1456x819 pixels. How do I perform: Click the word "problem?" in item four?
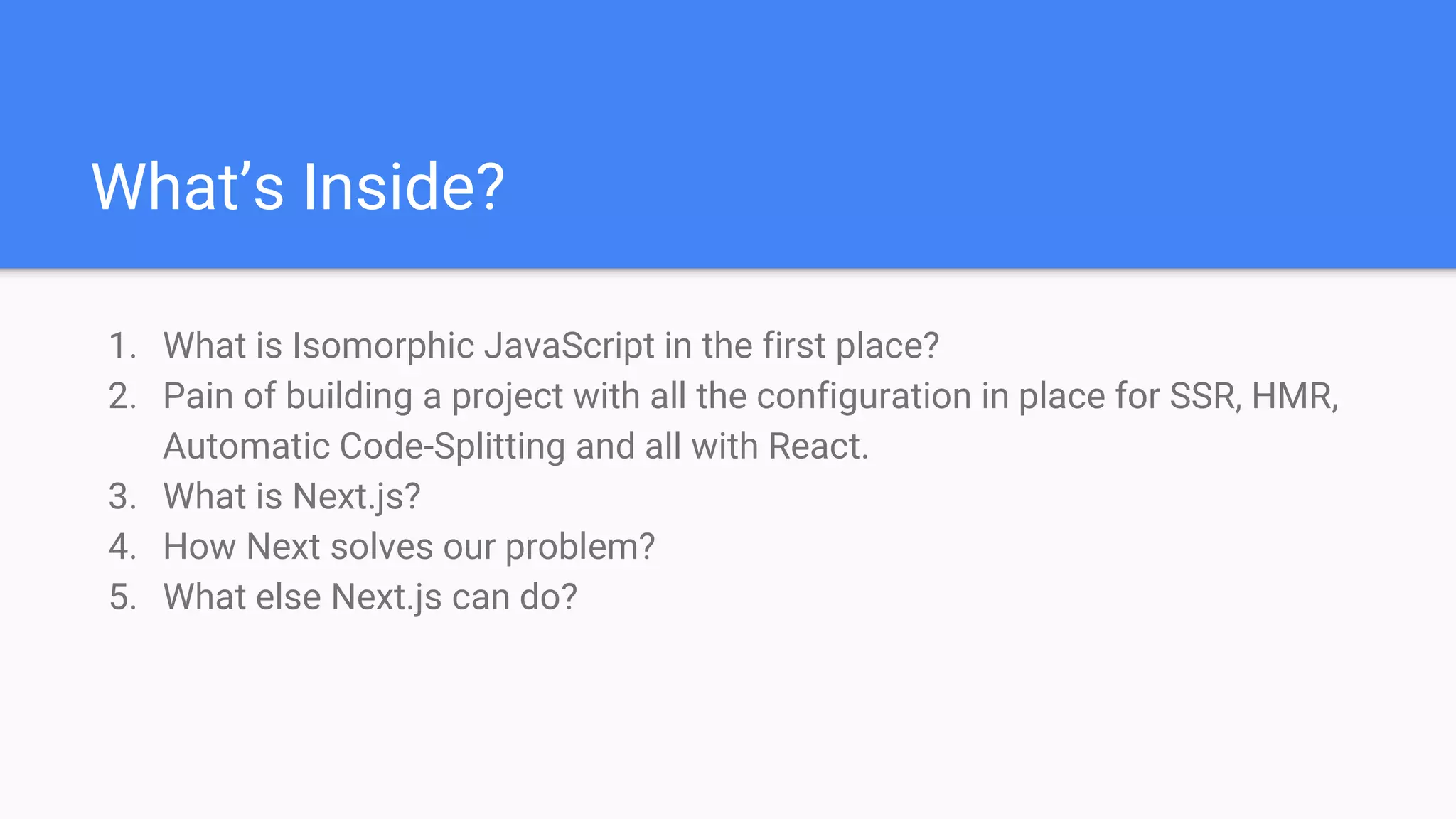tap(580, 547)
